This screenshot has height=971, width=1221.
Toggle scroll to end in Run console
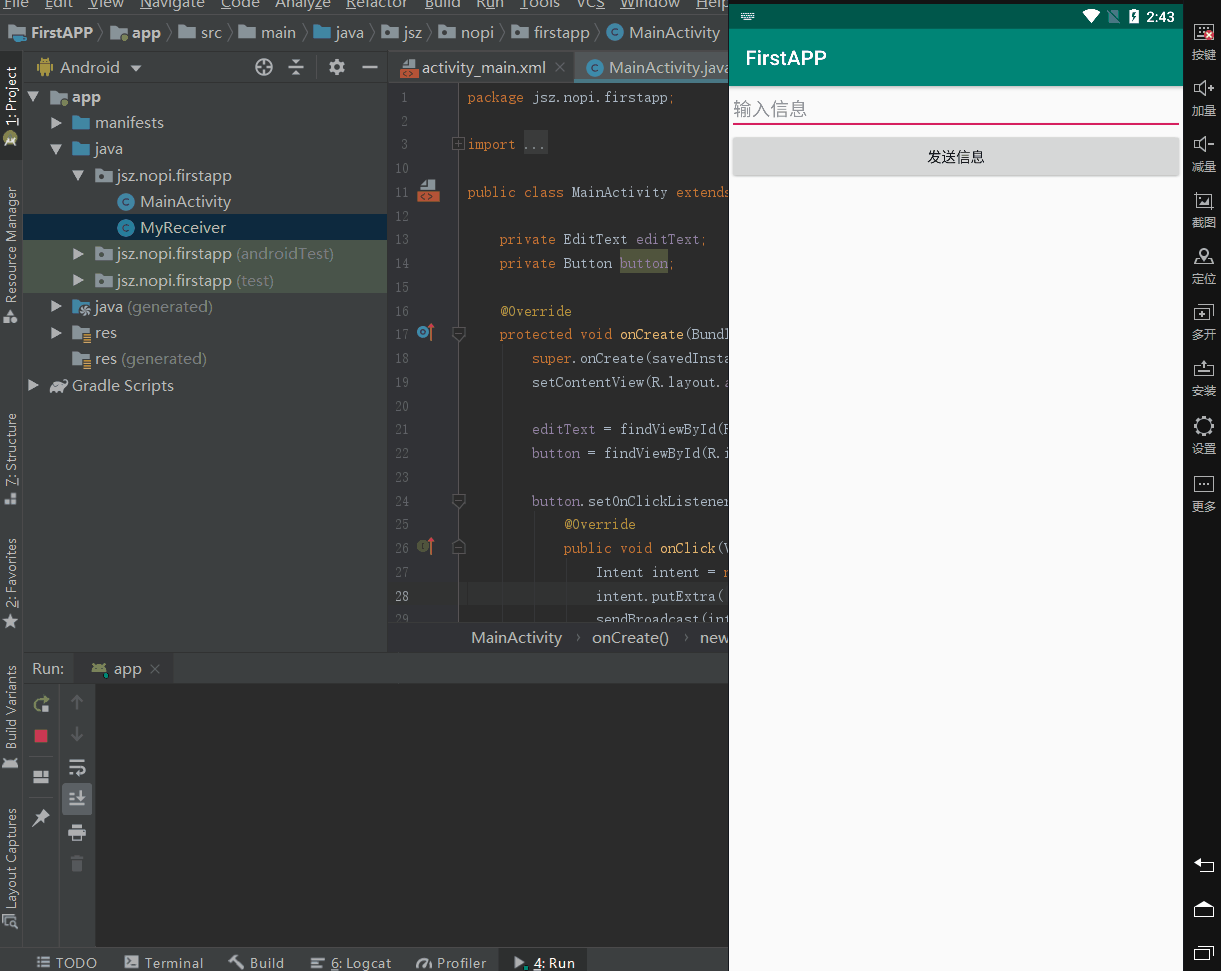(x=77, y=798)
